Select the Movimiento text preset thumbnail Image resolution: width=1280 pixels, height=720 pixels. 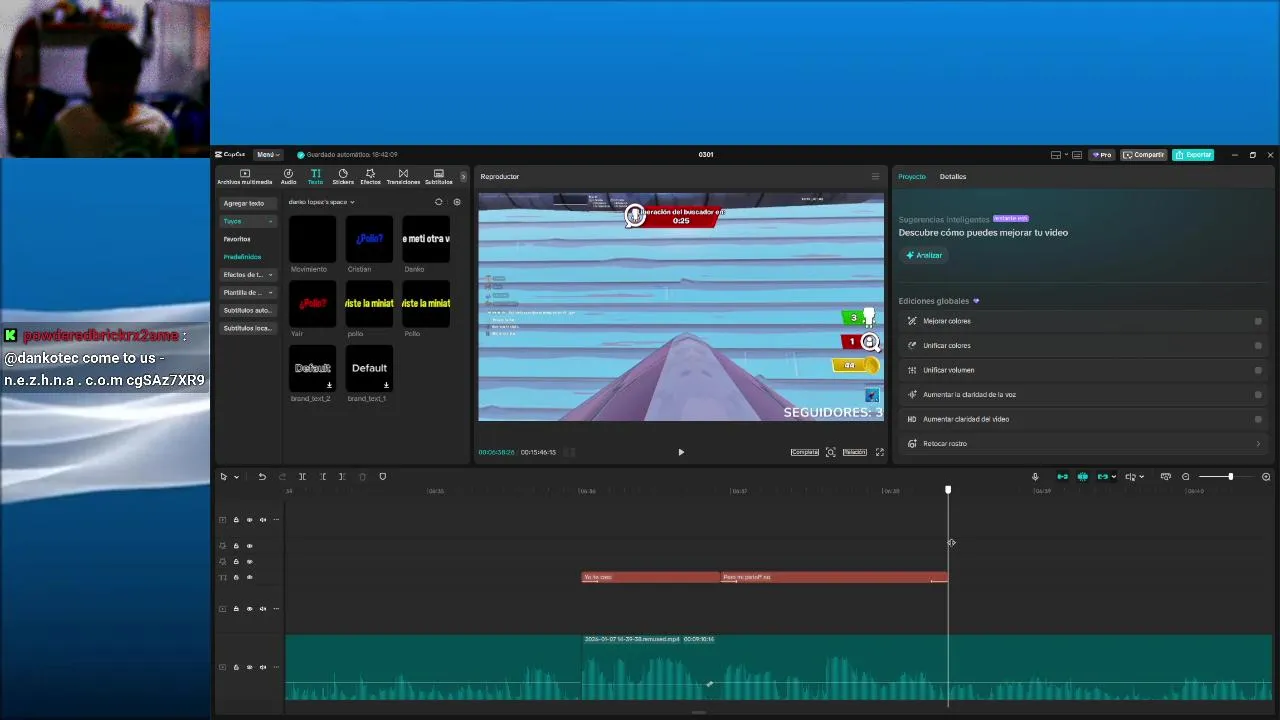point(313,239)
